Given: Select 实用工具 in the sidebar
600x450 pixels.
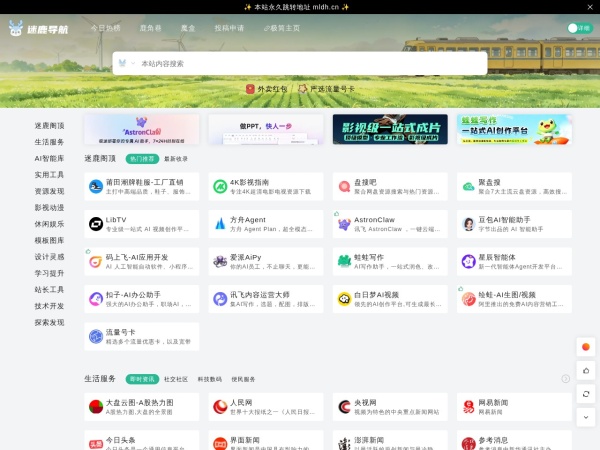Looking at the screenshot, I should [x=49, y=175].
